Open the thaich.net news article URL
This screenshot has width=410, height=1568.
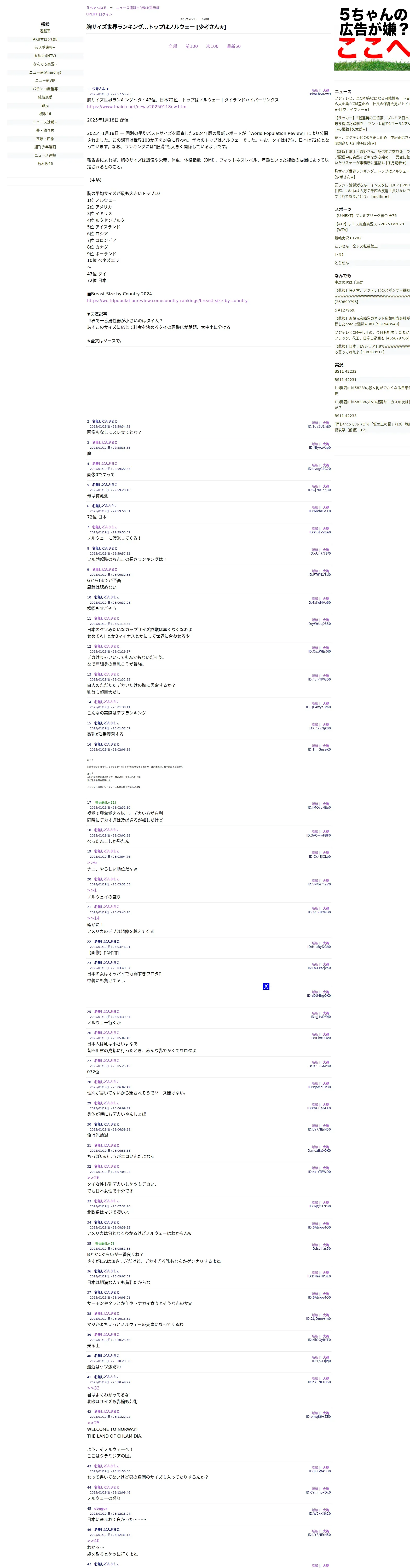[x=137, y=107]
